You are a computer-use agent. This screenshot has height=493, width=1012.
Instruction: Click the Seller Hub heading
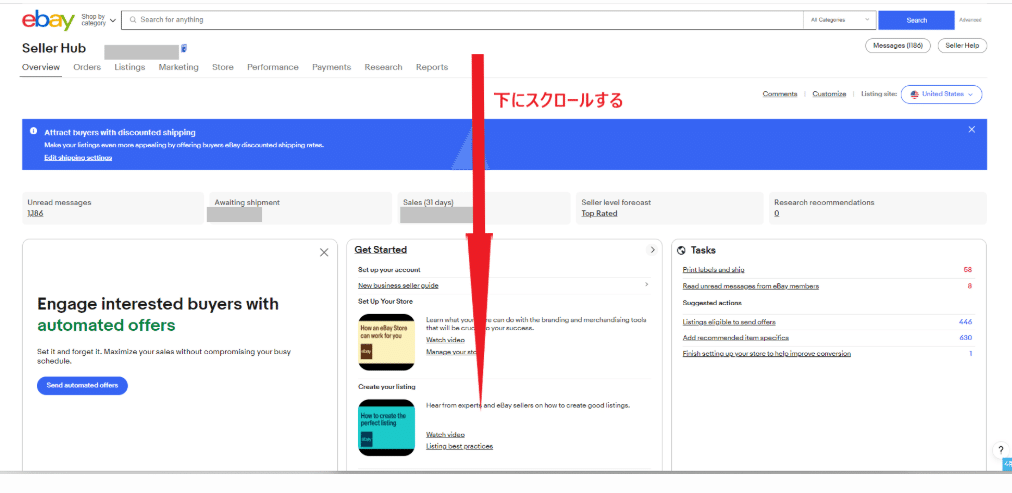(x=54, y=48)
